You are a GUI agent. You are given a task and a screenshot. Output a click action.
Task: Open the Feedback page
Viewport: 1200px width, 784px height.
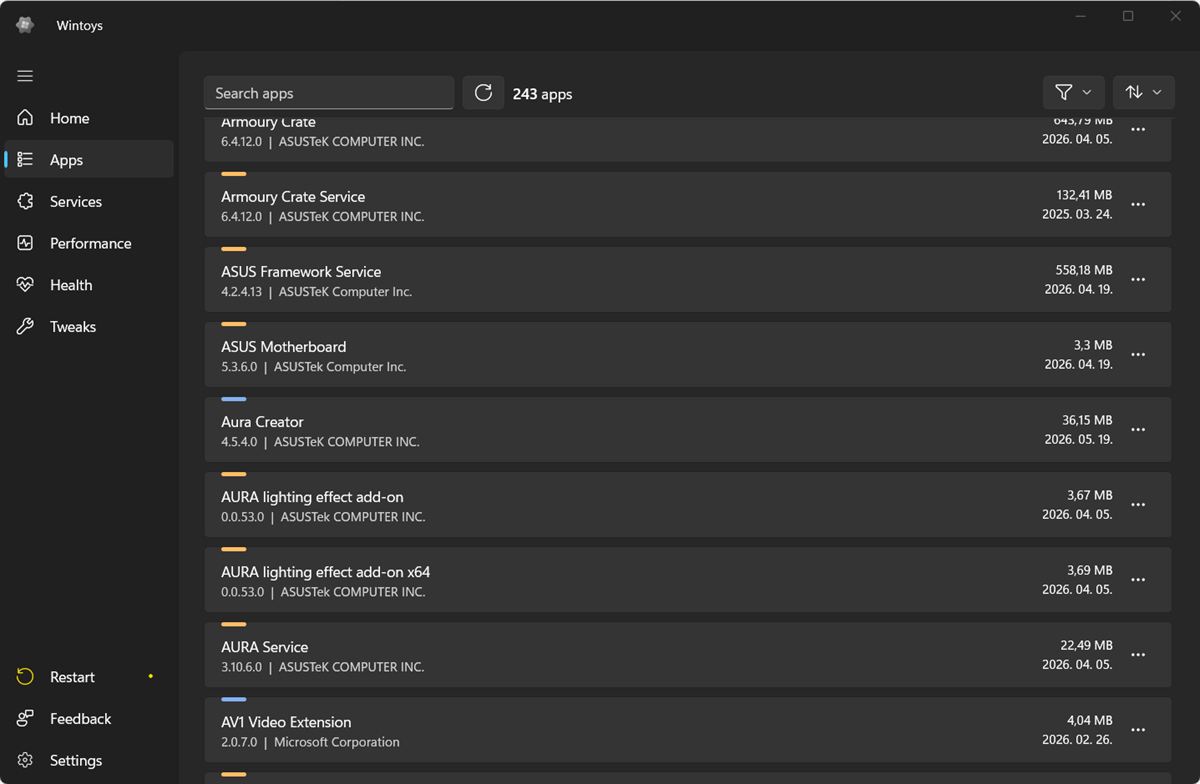pos(89,719)
